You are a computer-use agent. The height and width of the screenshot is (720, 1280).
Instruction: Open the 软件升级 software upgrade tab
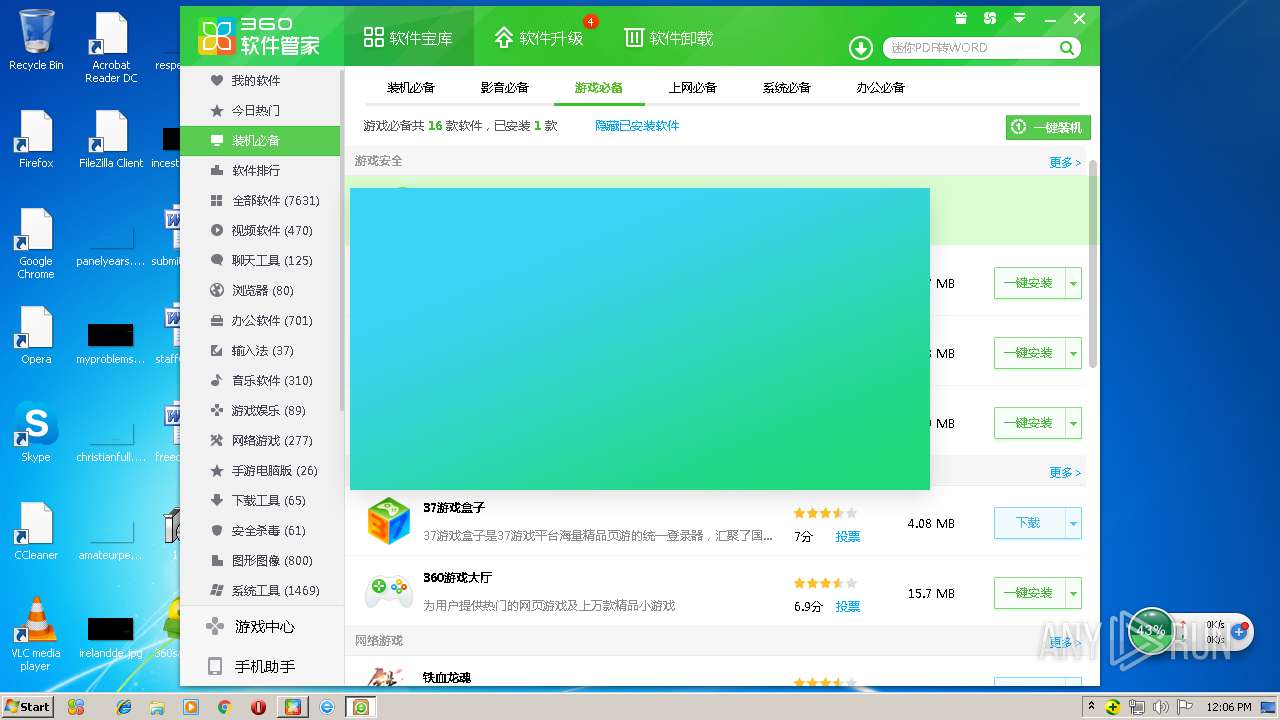point(538,38)
